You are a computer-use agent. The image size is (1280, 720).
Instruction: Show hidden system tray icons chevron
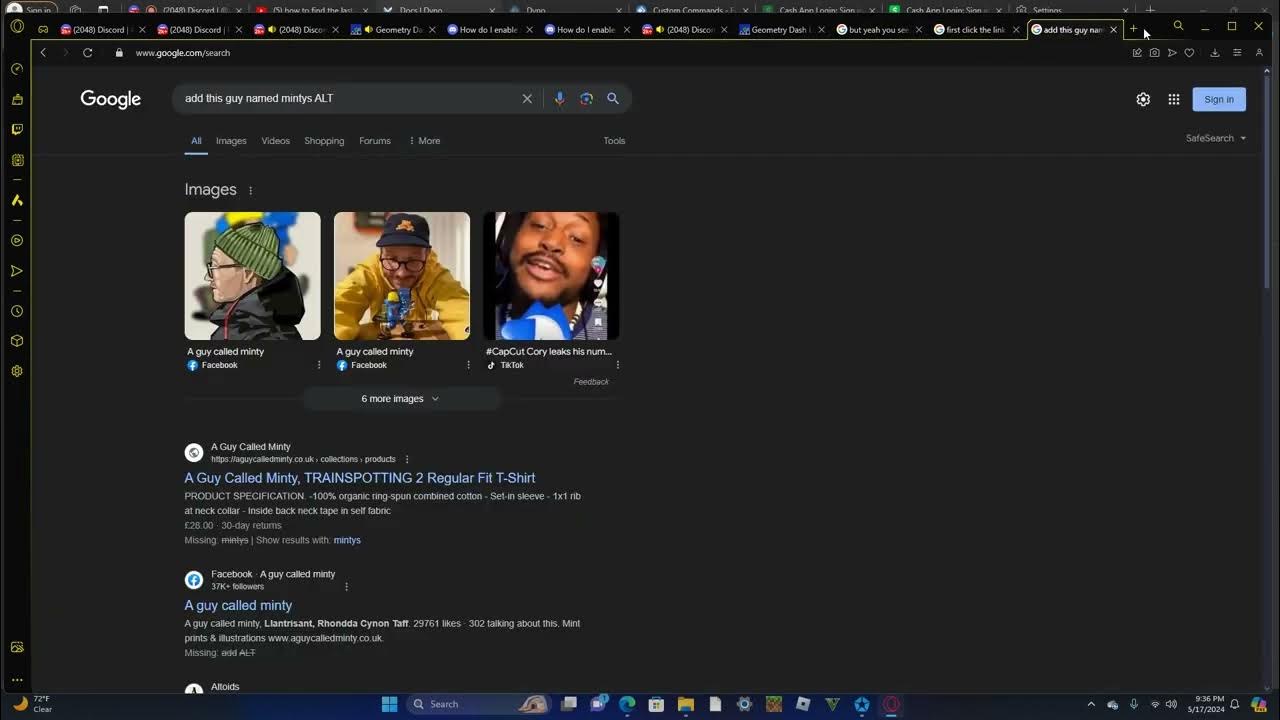click(x=1091, y=704)
